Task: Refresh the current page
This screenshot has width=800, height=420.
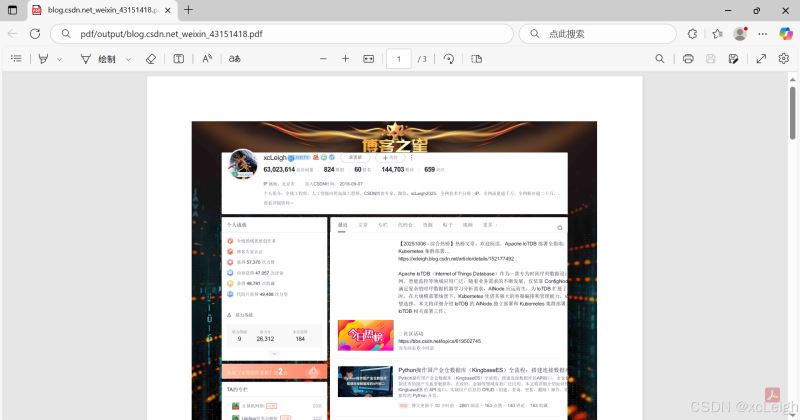Action: click(35, 34)
